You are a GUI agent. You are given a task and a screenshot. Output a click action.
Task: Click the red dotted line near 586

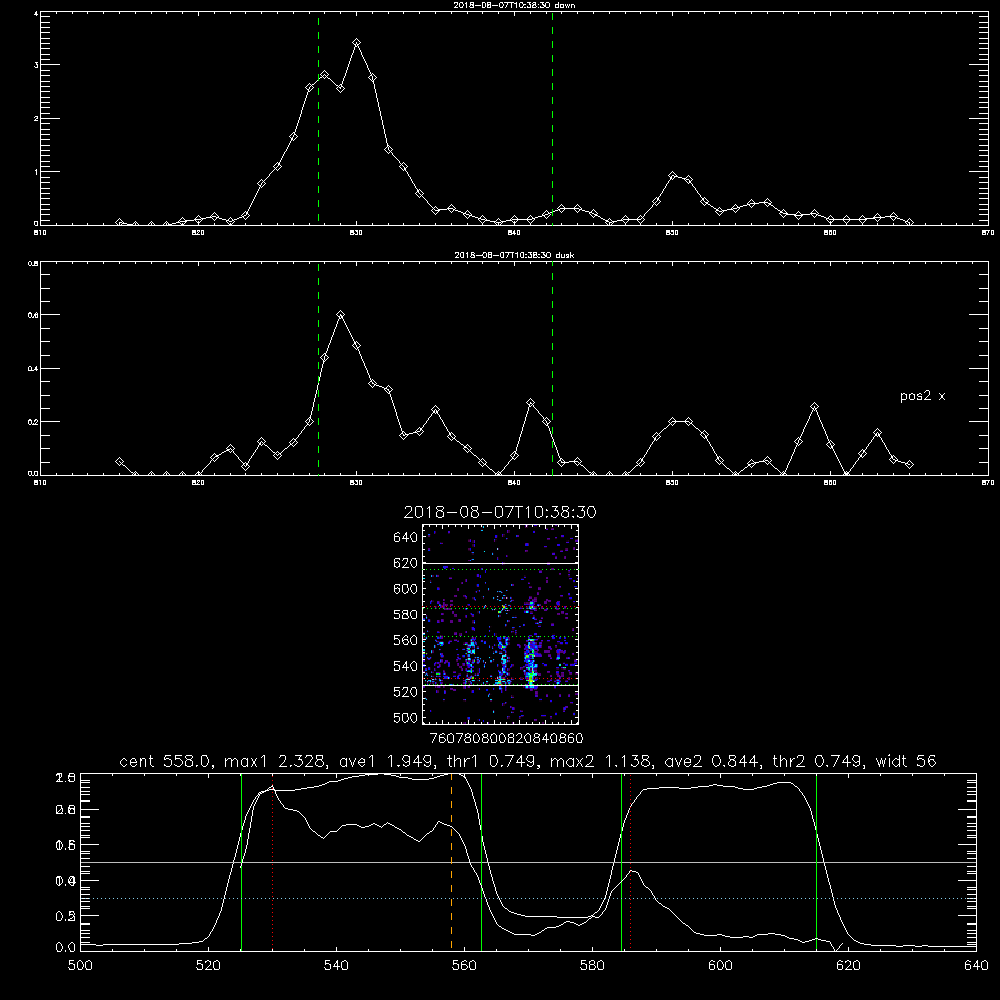(631, 862)
